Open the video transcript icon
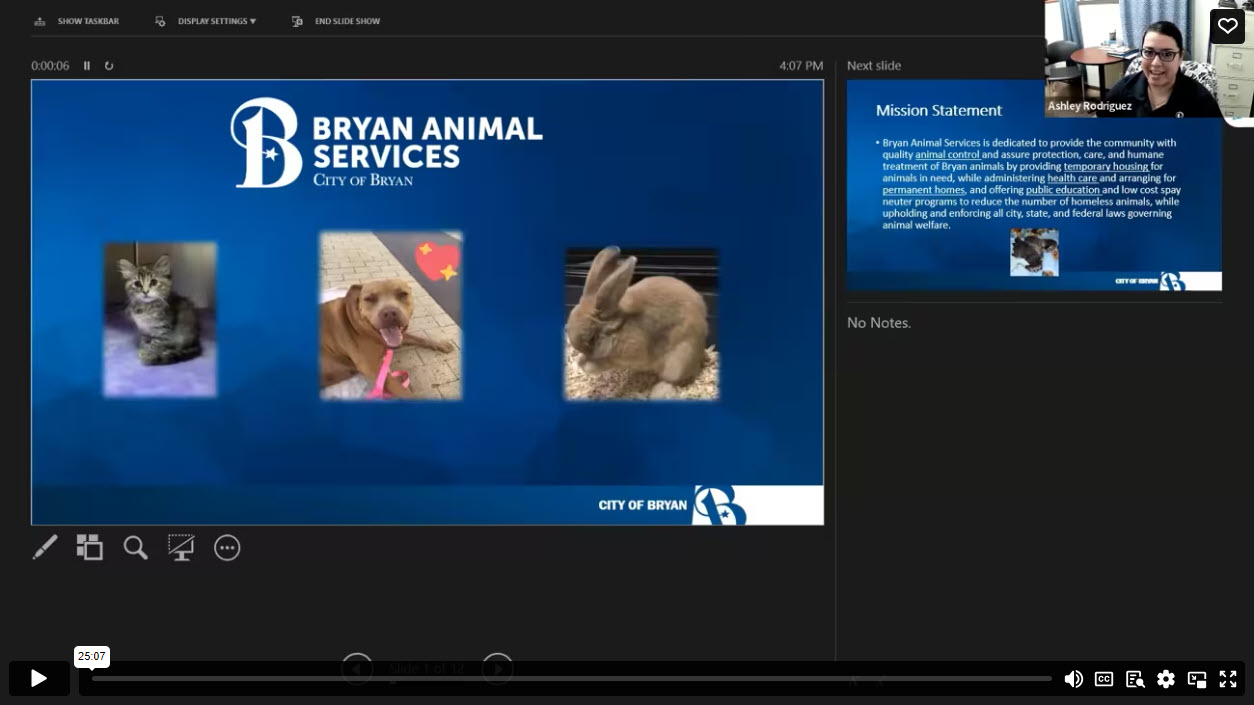 (1135, 679)
